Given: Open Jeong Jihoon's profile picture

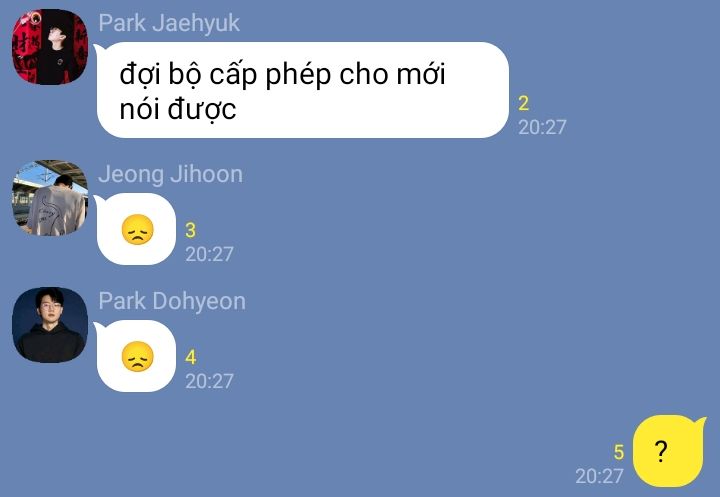Looking at the screenshot, I should click(50, 198).
